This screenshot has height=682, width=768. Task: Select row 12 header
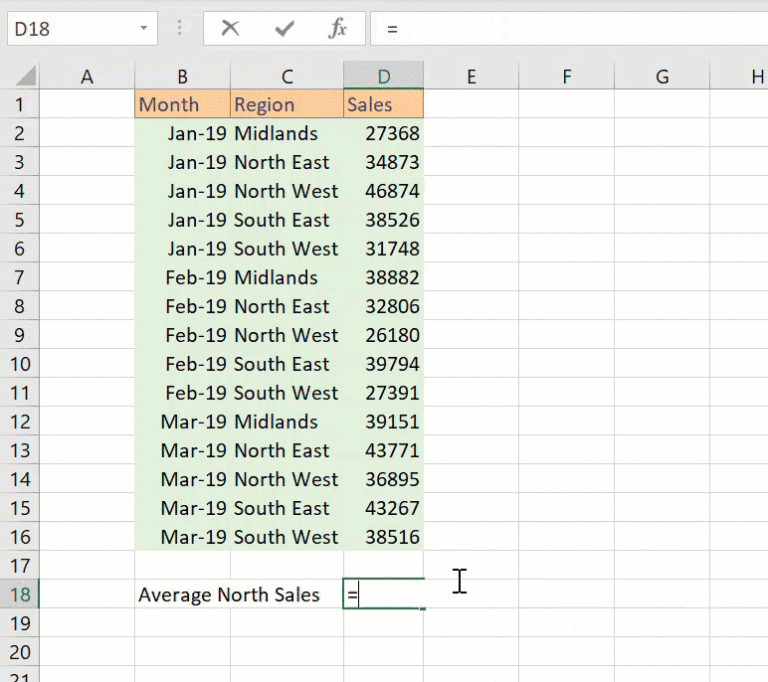[20, 421]
